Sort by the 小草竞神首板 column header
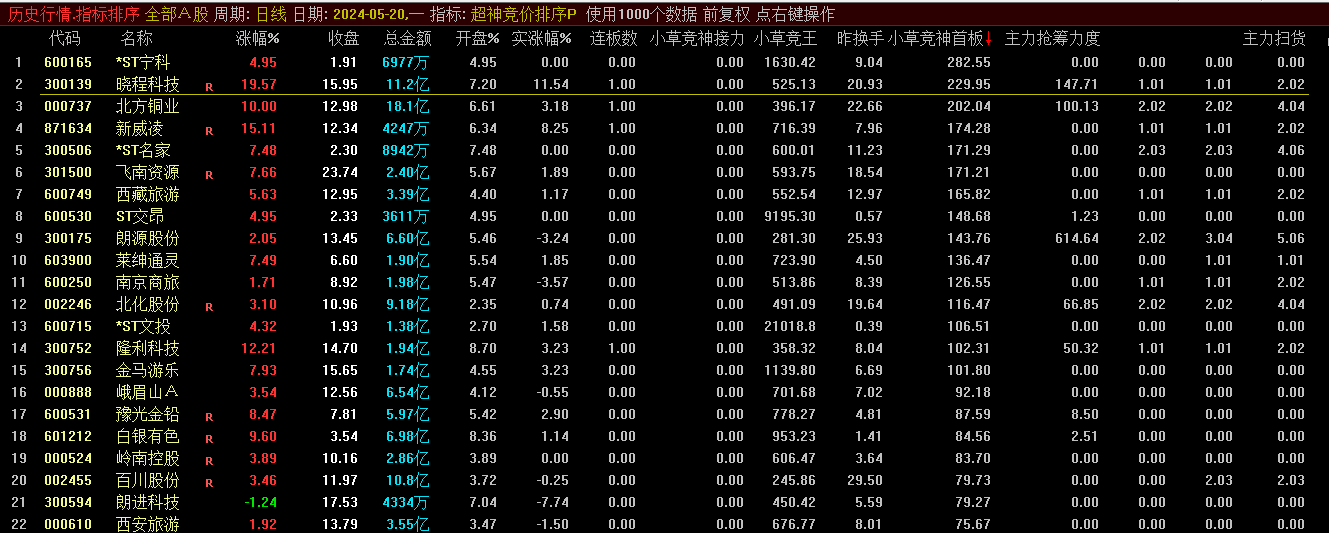Image resolution: width=1329 pixels, height=533 pixels. [x=935, y=38]
